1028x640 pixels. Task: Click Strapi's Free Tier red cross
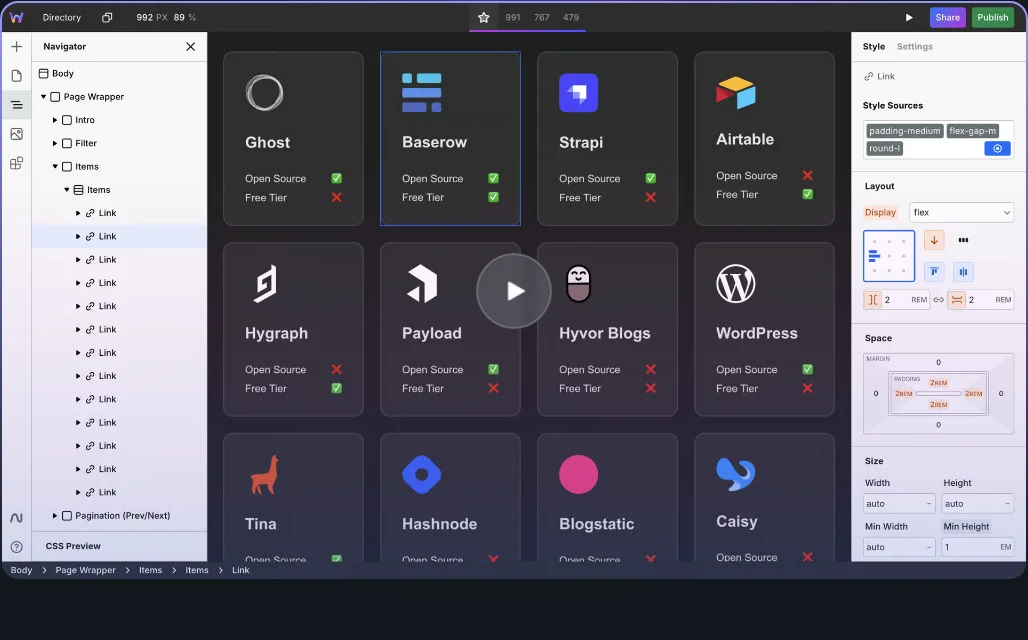(x=650, y=197)
